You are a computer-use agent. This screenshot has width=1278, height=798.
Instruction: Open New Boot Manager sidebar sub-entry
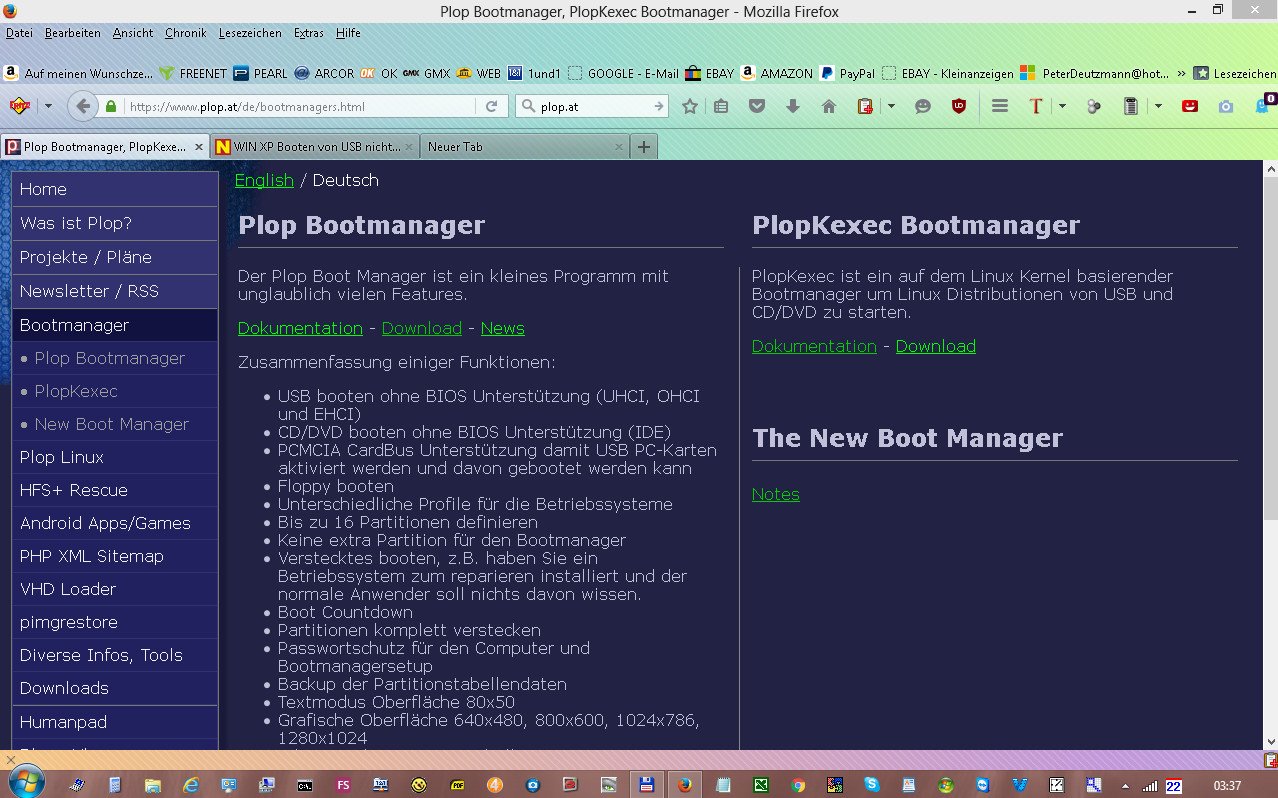point(115,424)
